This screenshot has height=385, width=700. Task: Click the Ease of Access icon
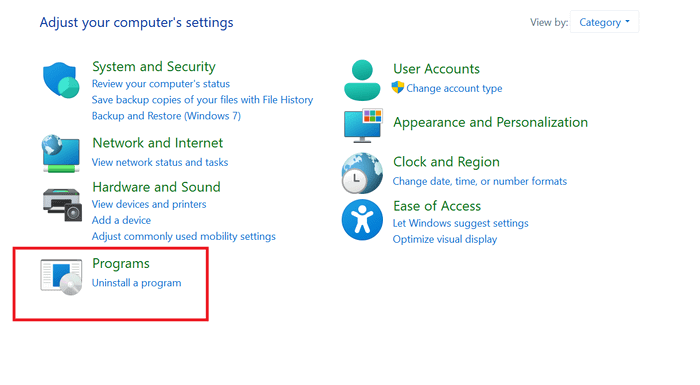pos(362,220)
